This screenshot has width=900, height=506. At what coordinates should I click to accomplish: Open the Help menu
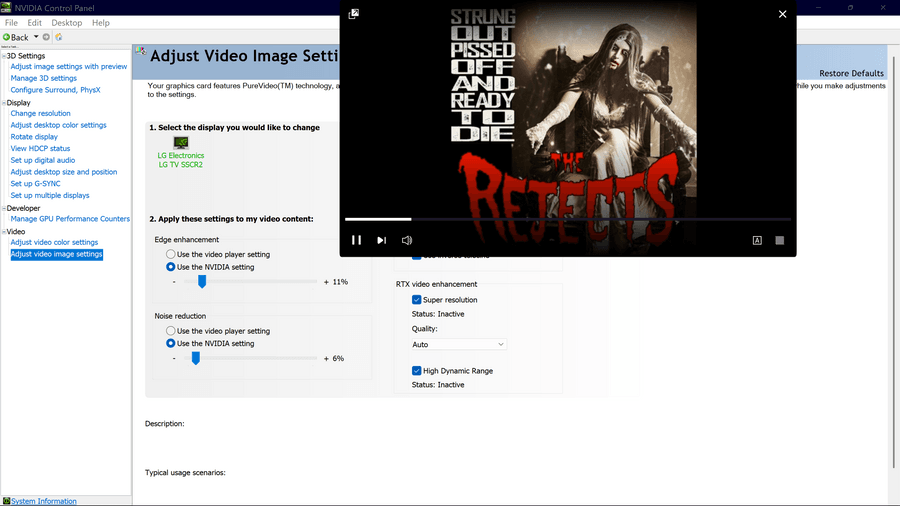[x=100, y=23]
